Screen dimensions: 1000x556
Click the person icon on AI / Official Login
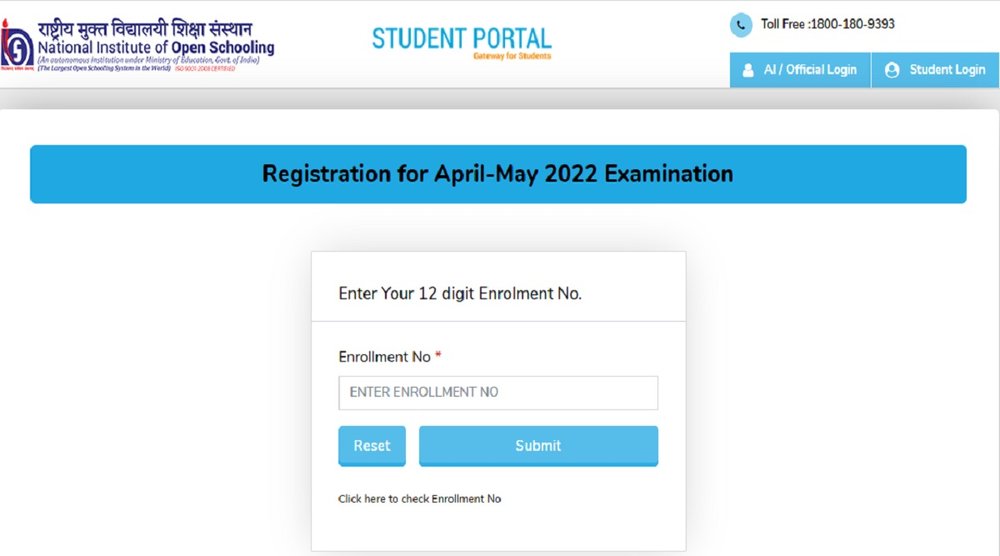748,70
